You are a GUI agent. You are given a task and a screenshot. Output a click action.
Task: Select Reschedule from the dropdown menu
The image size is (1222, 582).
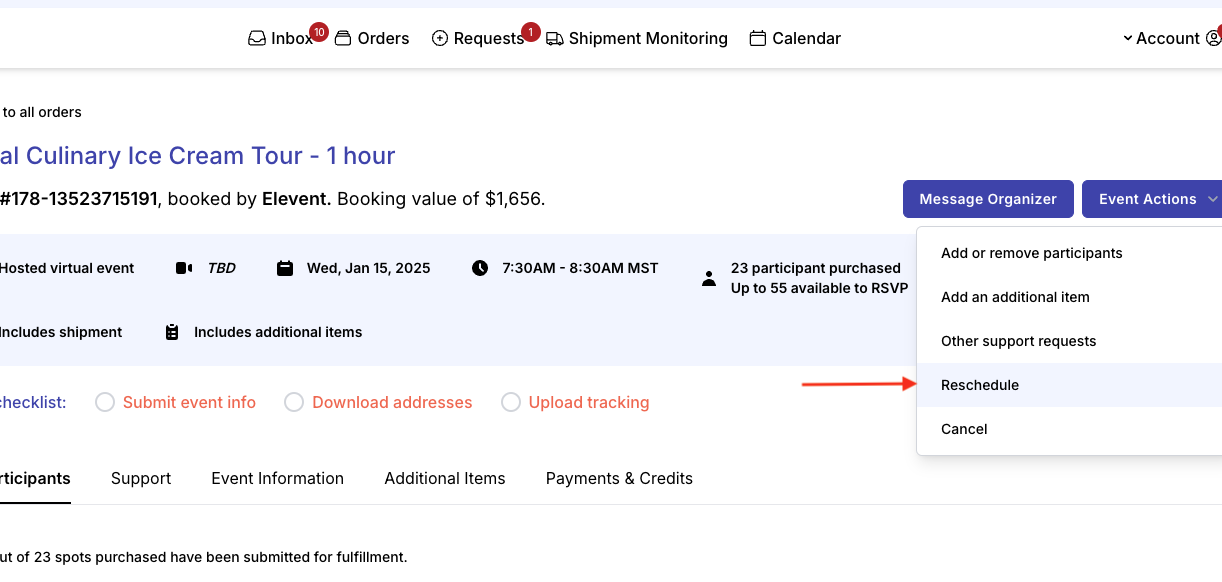(x=980, y=385)
